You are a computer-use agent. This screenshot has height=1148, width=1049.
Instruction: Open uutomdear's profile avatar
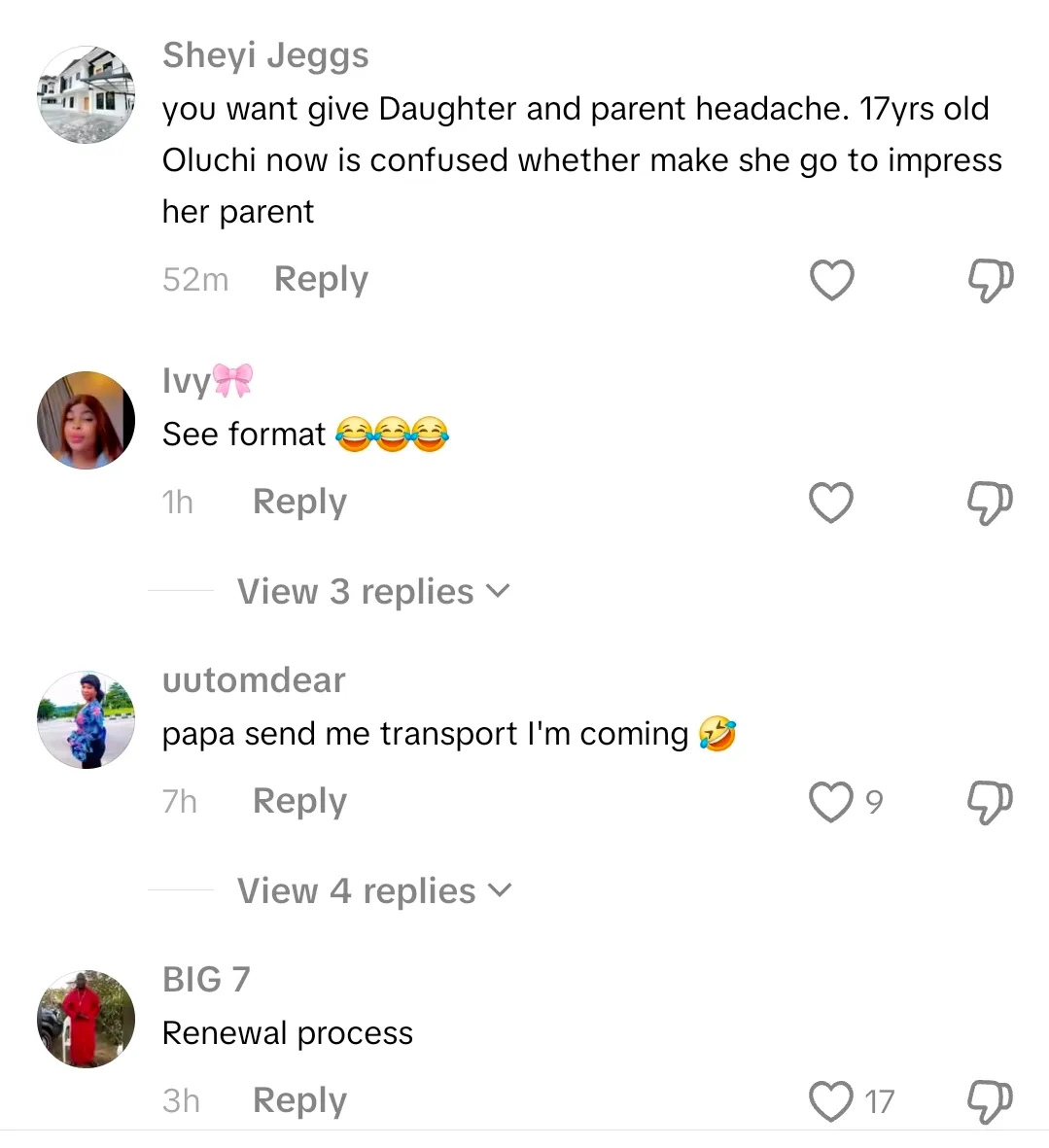pos(87,719)
